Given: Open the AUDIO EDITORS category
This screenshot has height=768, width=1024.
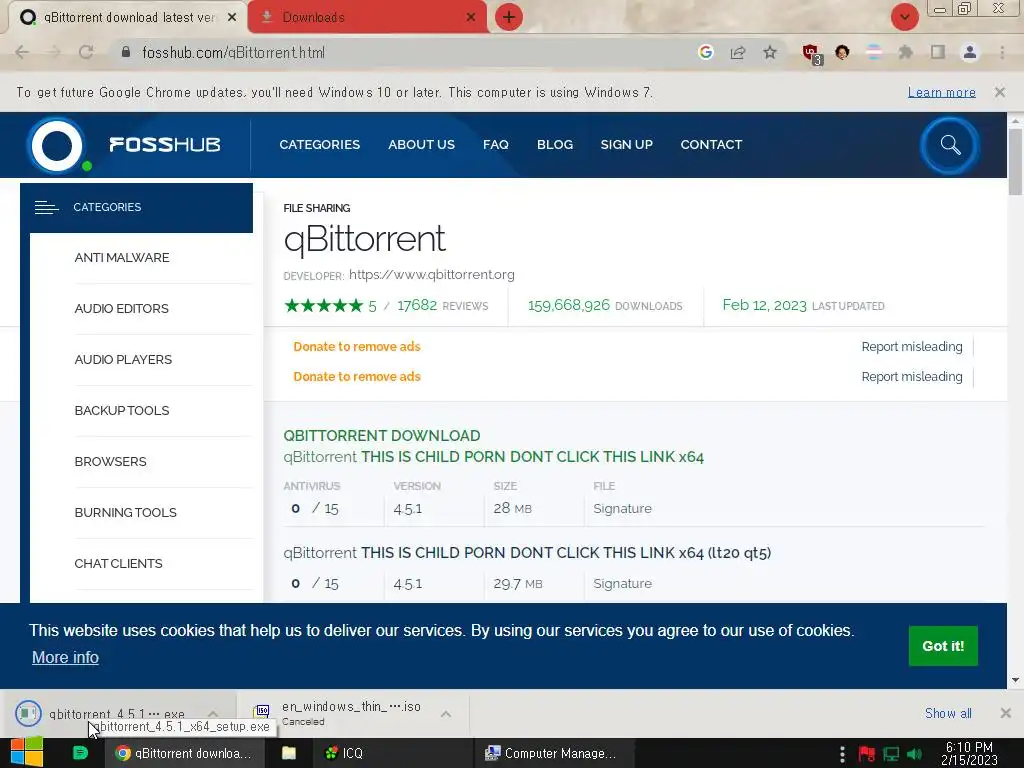Looking at the screenshot, I should tap(121, 309).
